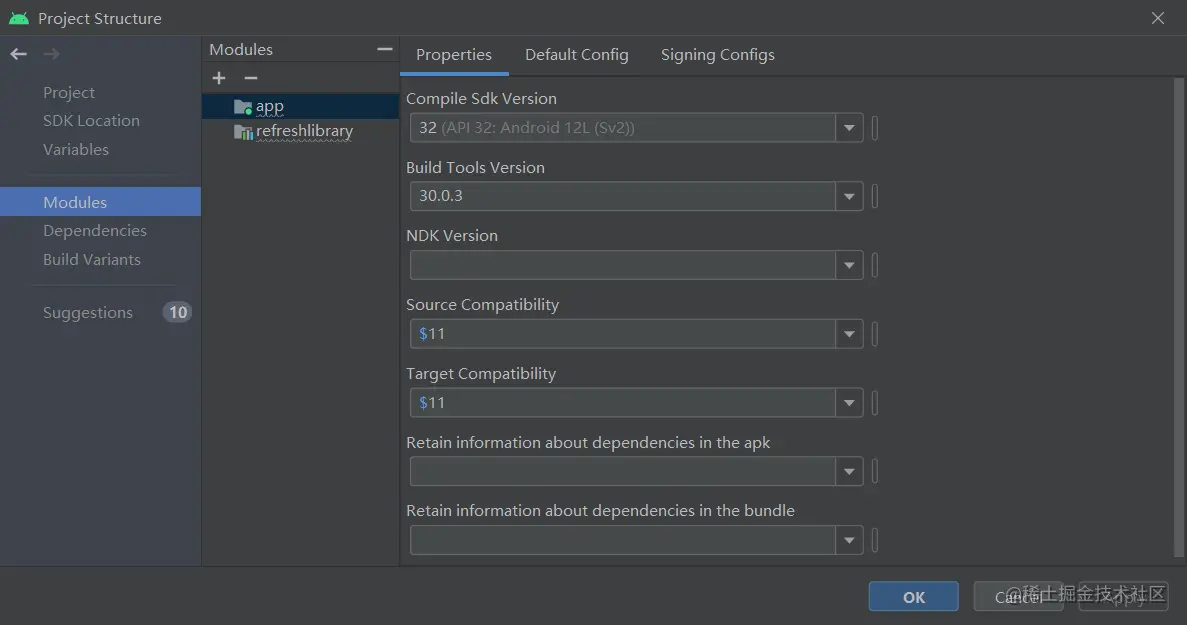Go to Dependencies in the sidebar
The width and height of the screenshot is (1187, 625).
point(95,231)
